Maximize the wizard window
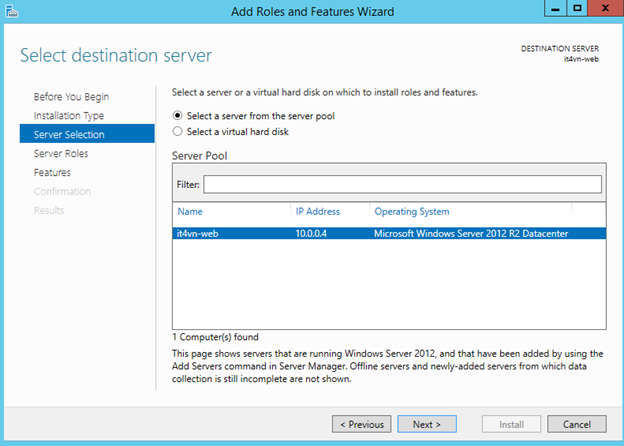Screen dimensions: 624x446 [577, 9]
